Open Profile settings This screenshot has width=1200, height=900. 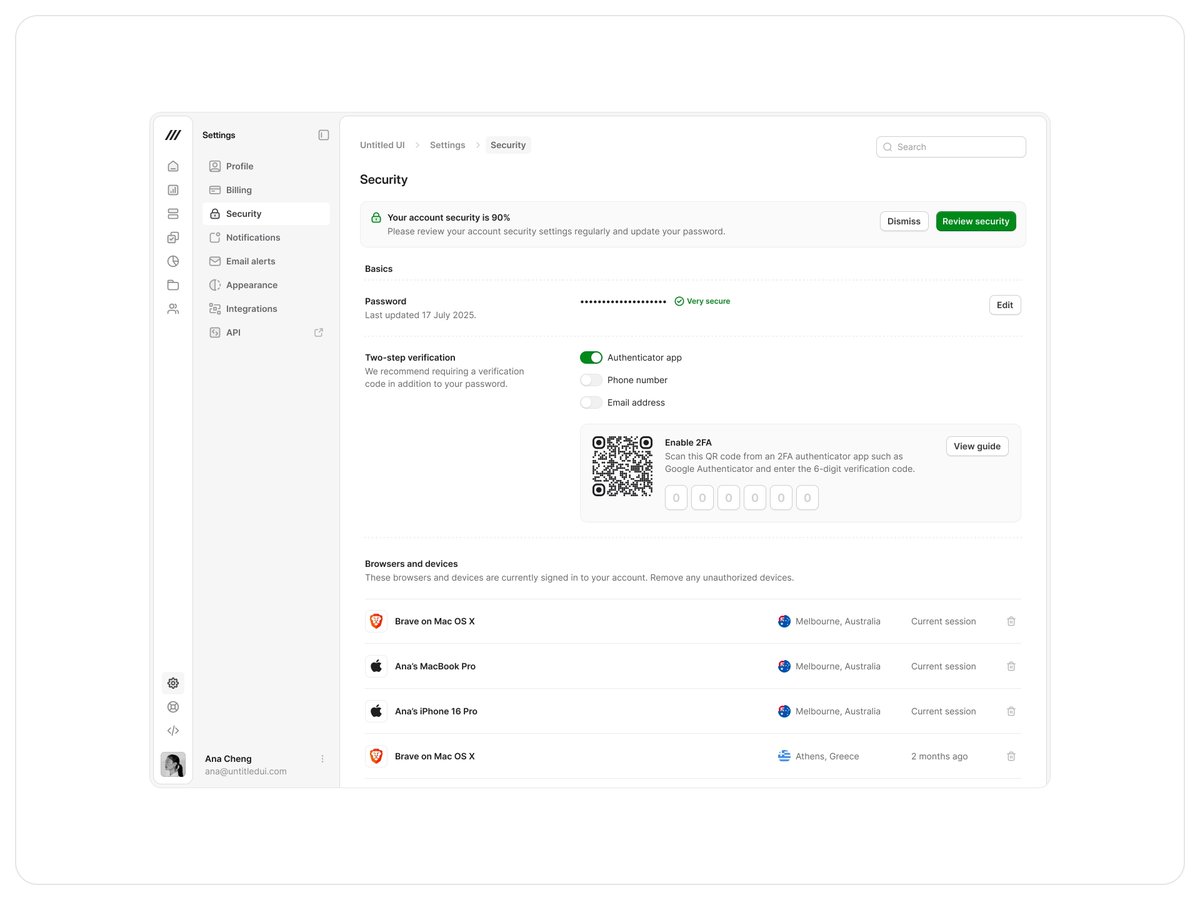point(266,166)
